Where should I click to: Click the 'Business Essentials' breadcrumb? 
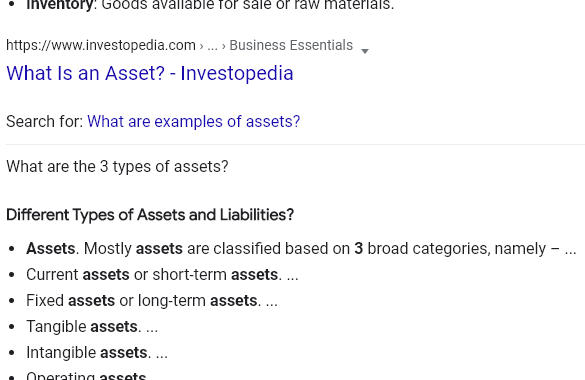[x=291, y=45]
